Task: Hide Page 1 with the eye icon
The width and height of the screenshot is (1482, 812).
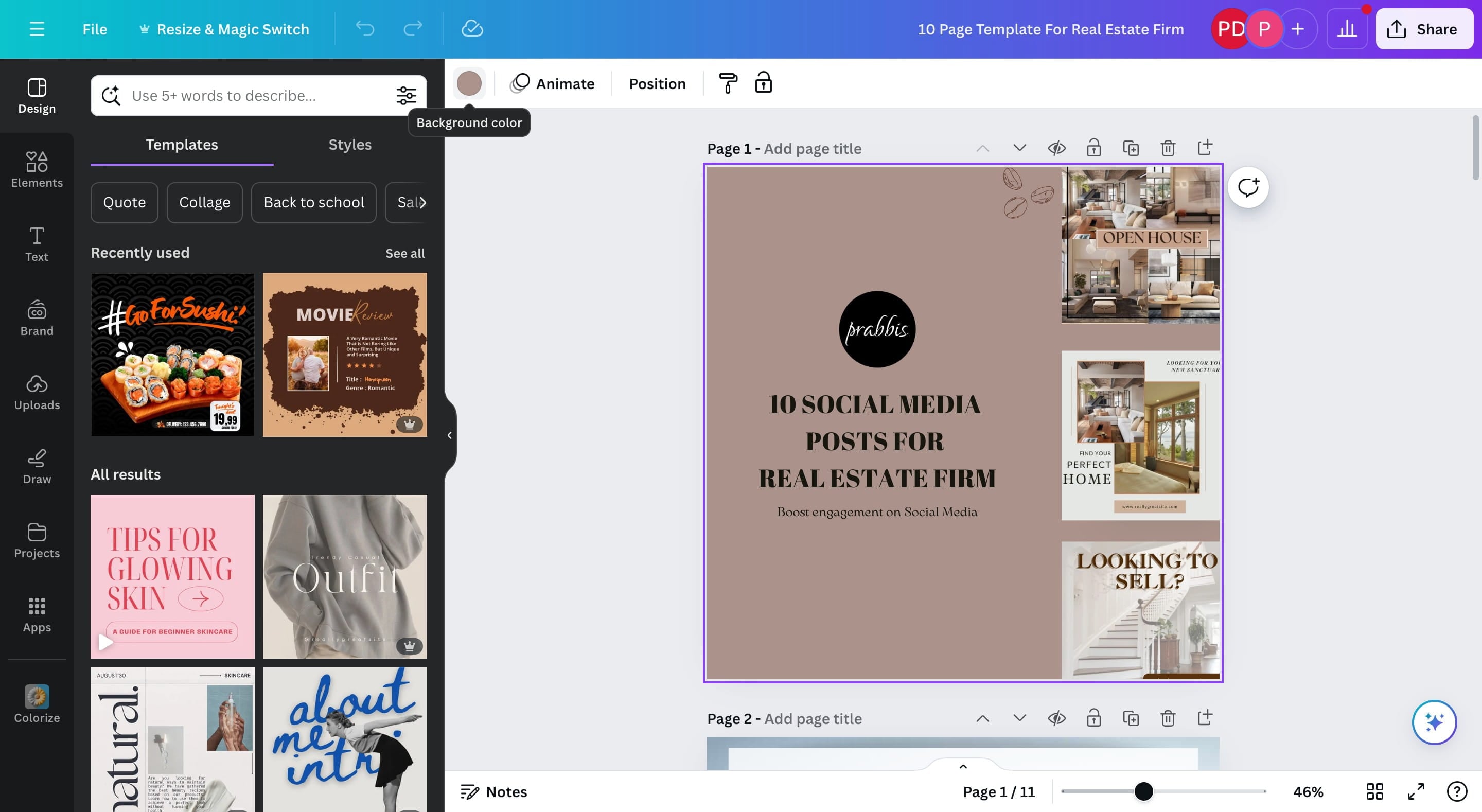Action: click(x=1057, y=148)
